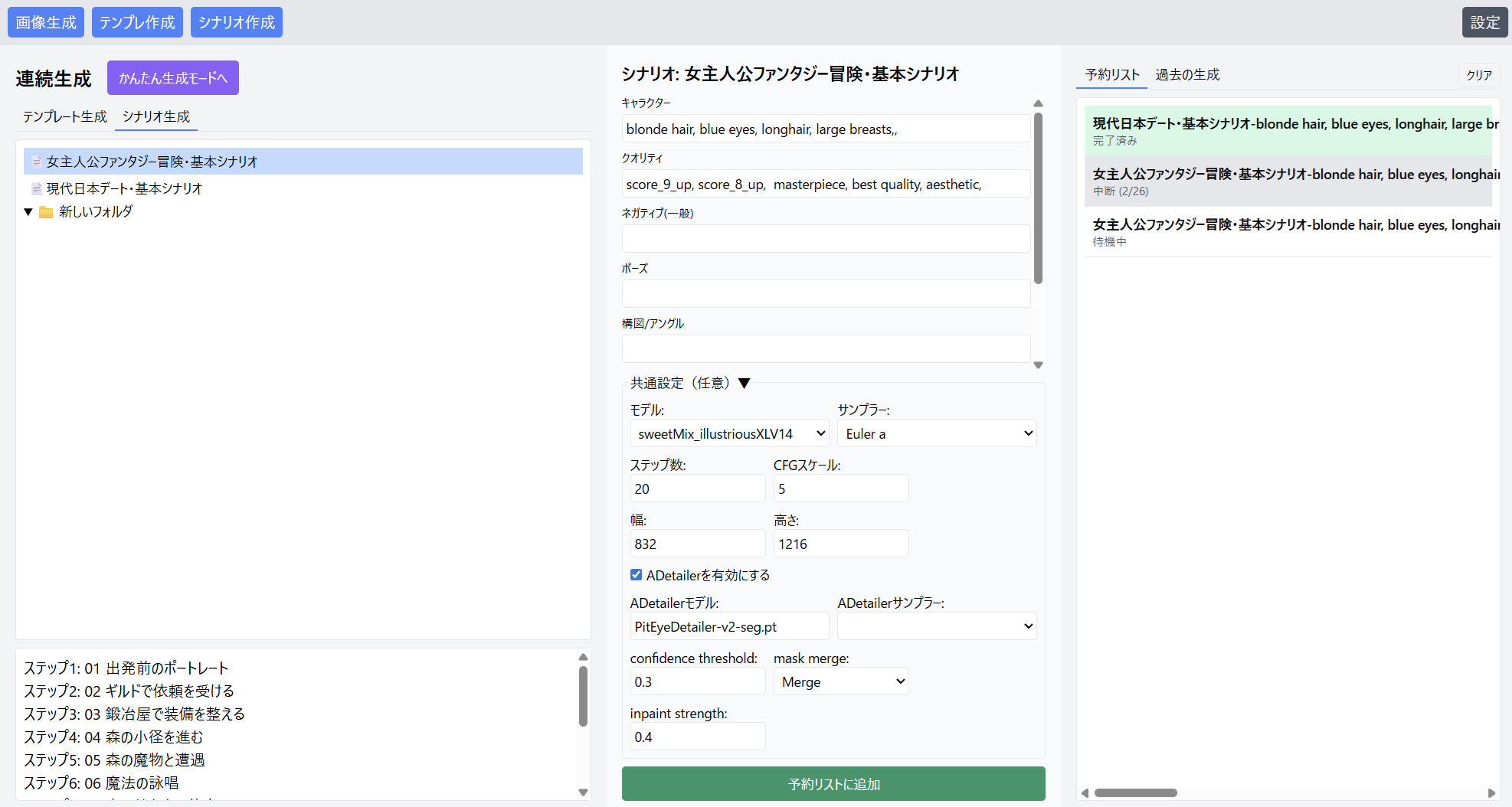Screen dimensions: 1512x807
Task: Focus the クオリティ input field
Action: pyautogui.click(x=826, y=184)
